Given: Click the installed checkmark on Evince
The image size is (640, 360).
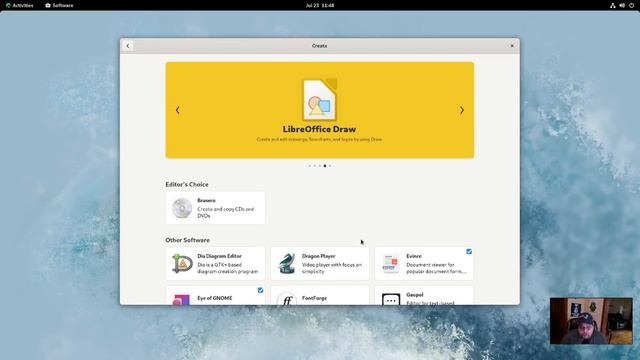Looking at the screenshot, I should coord(469,251).
